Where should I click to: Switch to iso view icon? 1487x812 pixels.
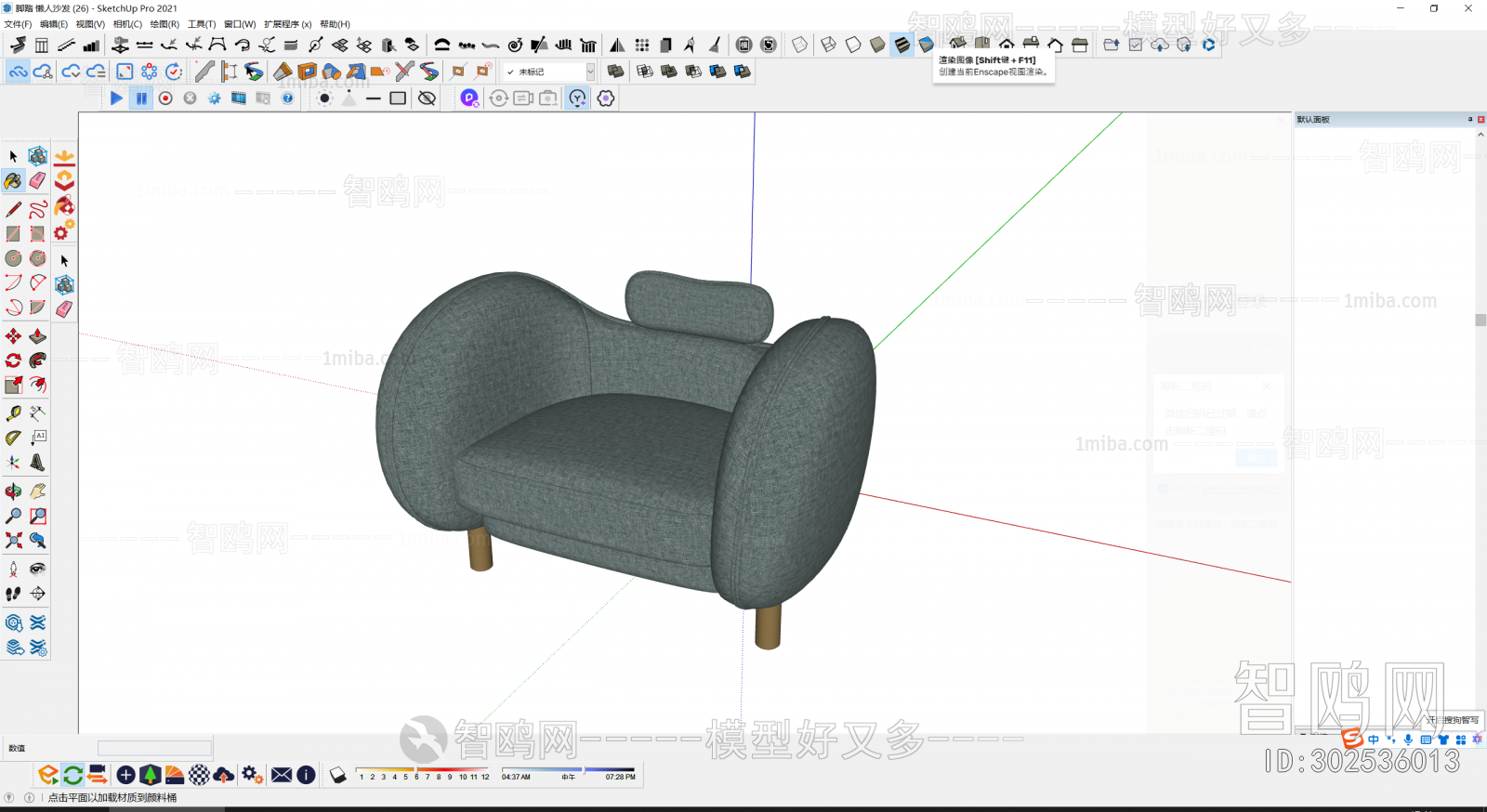[x=957, y=45]
